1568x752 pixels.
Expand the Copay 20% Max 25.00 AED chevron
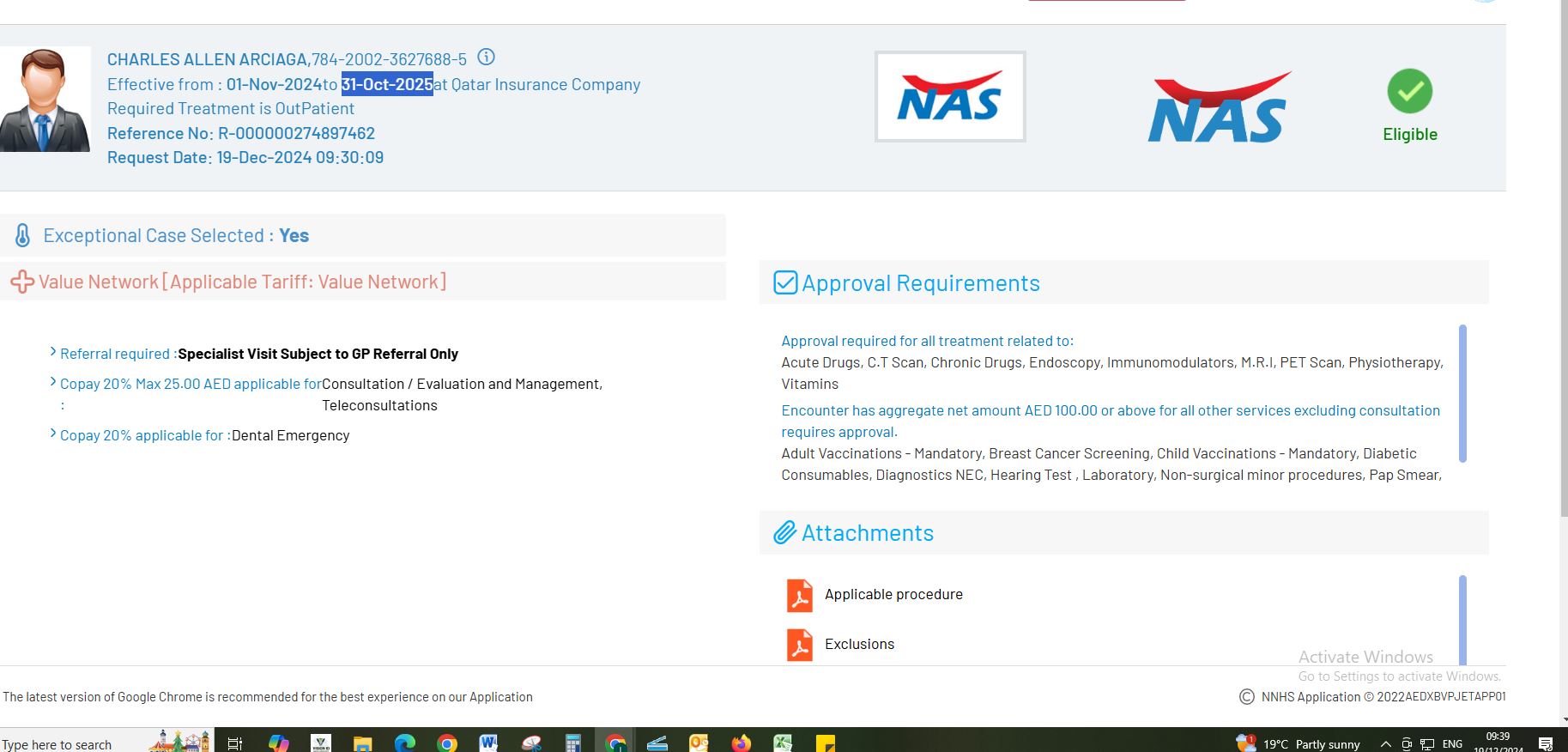(53, 382)
